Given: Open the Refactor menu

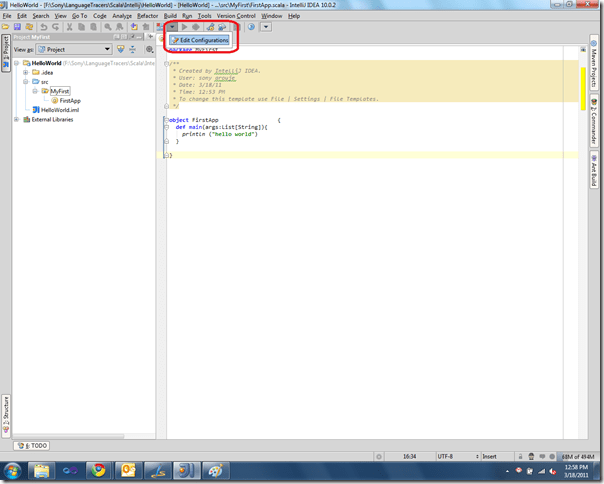Looking at the screenshot, I should point(147,16).
